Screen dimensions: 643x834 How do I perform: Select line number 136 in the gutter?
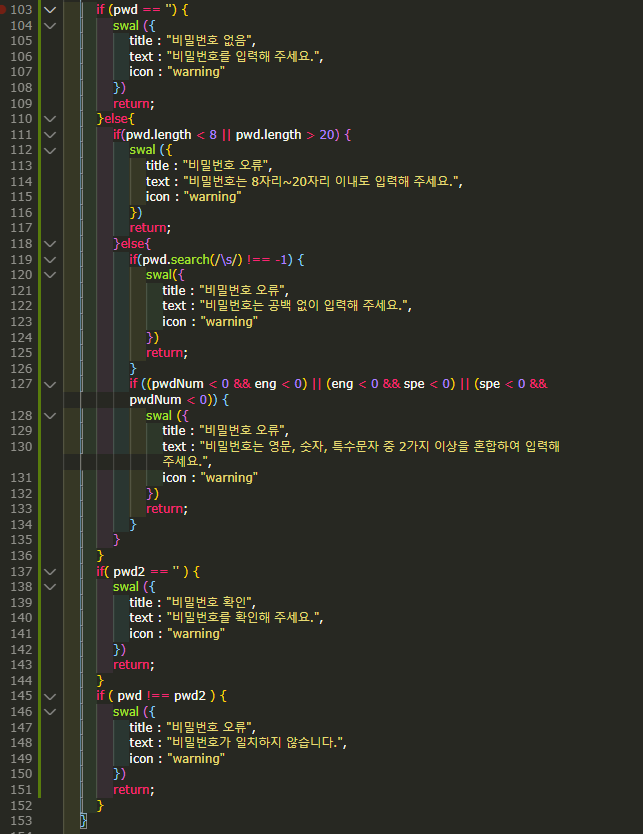tap(21, 555)
